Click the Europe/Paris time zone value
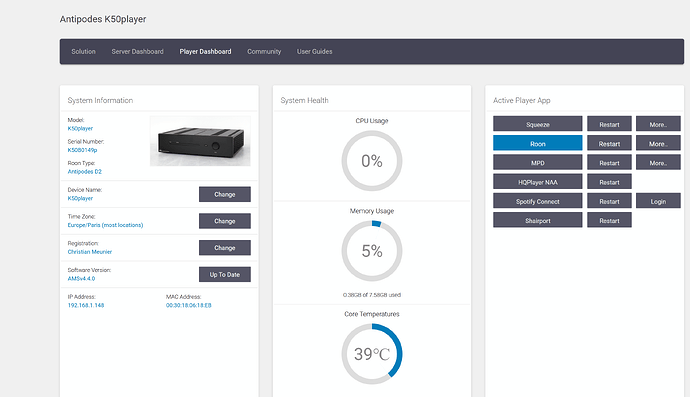690x397 pixels. pyautogui.click(x=105, y=225)
